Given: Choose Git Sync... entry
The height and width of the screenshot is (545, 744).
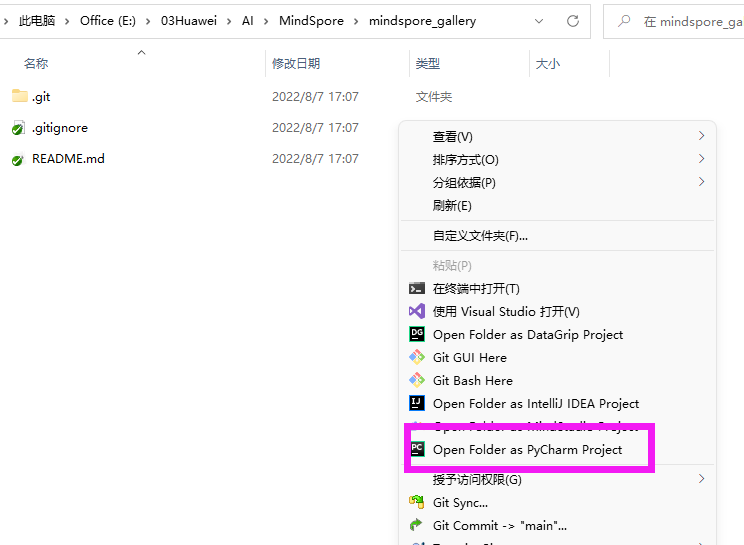Looking at the screenshot, I should tap(460, 503).
